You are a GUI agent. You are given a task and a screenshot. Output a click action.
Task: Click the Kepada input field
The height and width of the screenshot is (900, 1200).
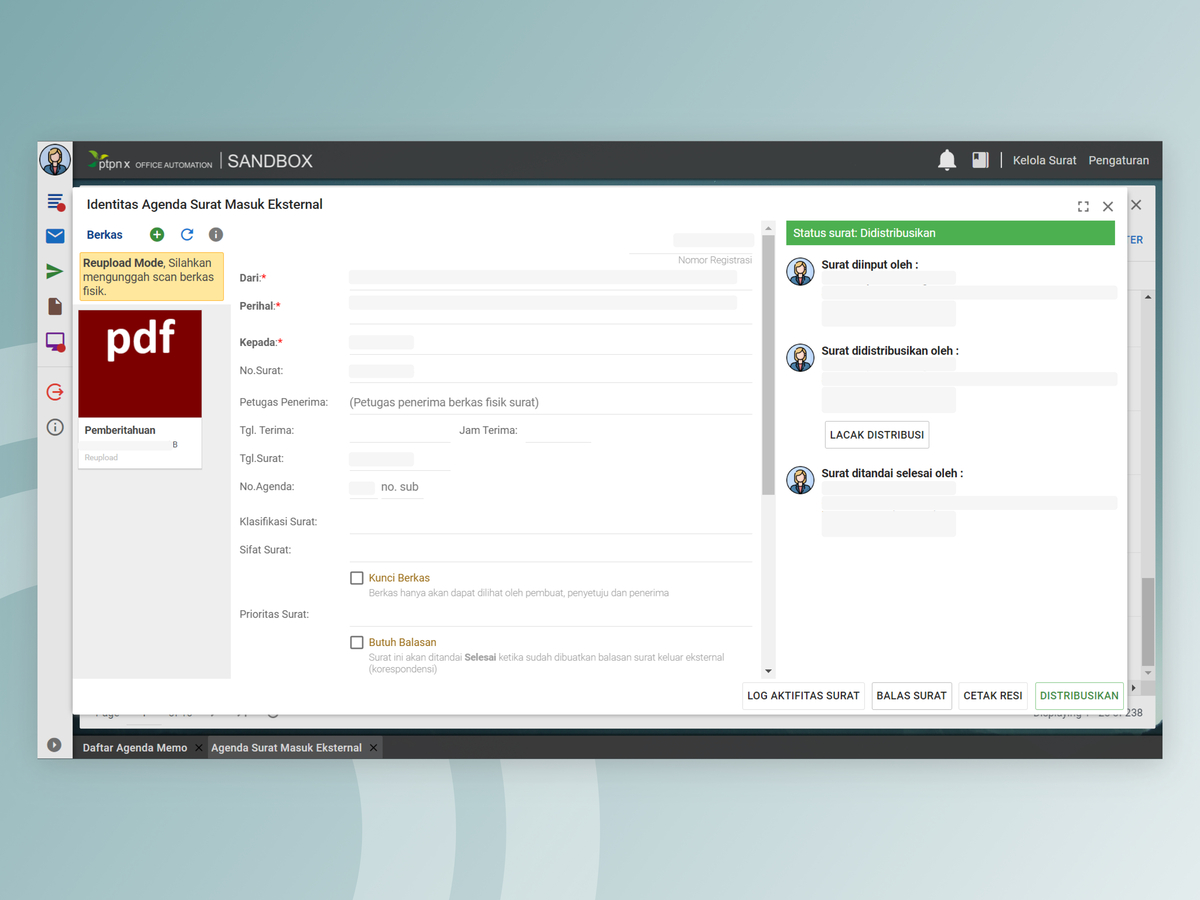(x=550, y=342)
